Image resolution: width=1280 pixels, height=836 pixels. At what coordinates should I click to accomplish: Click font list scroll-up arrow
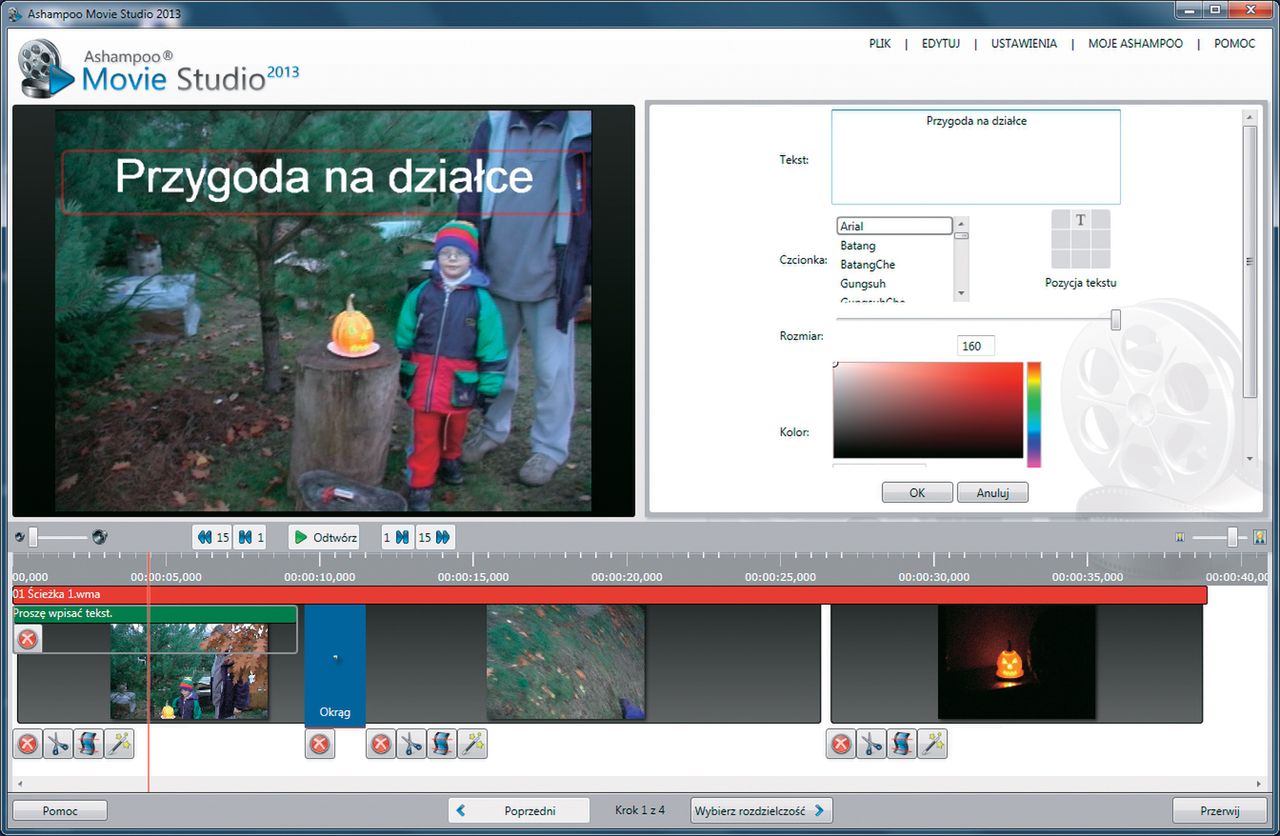(961, 224)
